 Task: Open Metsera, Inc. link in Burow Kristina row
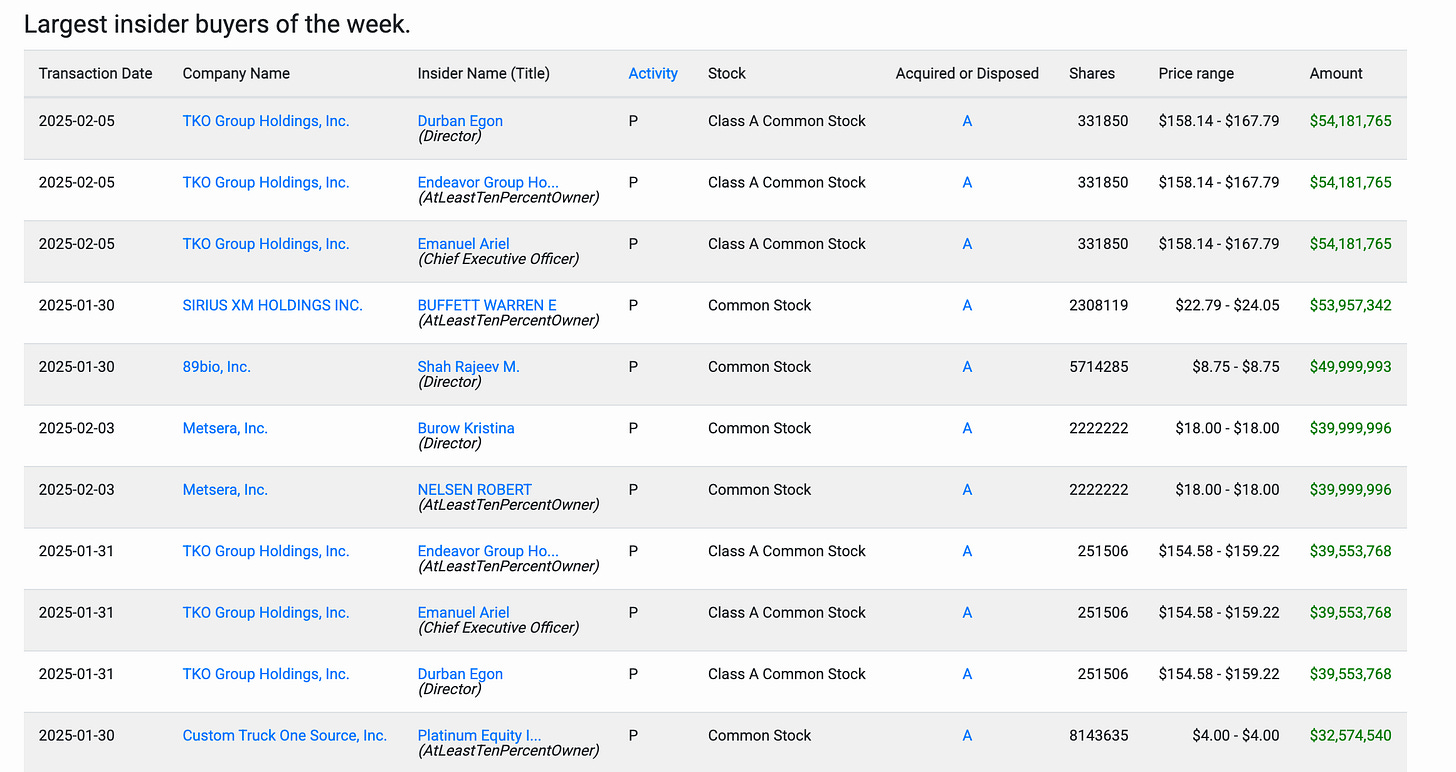click(x=225, y=428)
